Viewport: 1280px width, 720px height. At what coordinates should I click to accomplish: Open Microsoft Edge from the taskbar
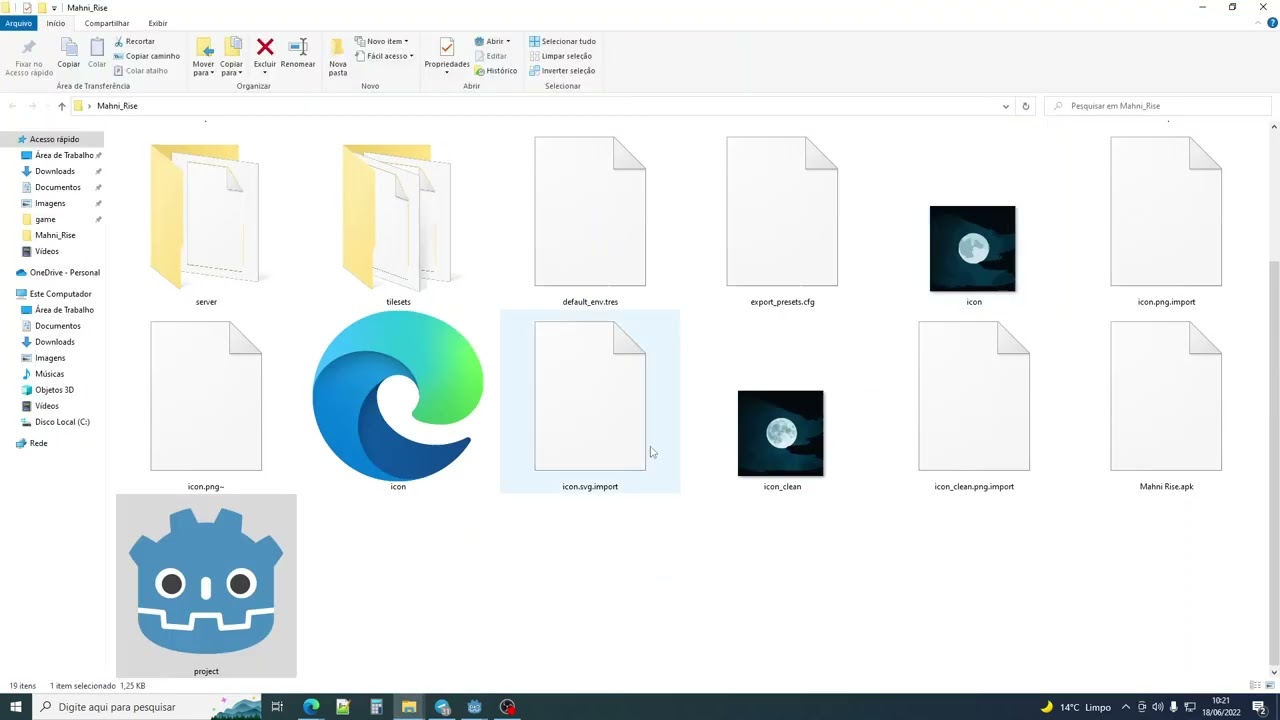[x=311, y=707]
